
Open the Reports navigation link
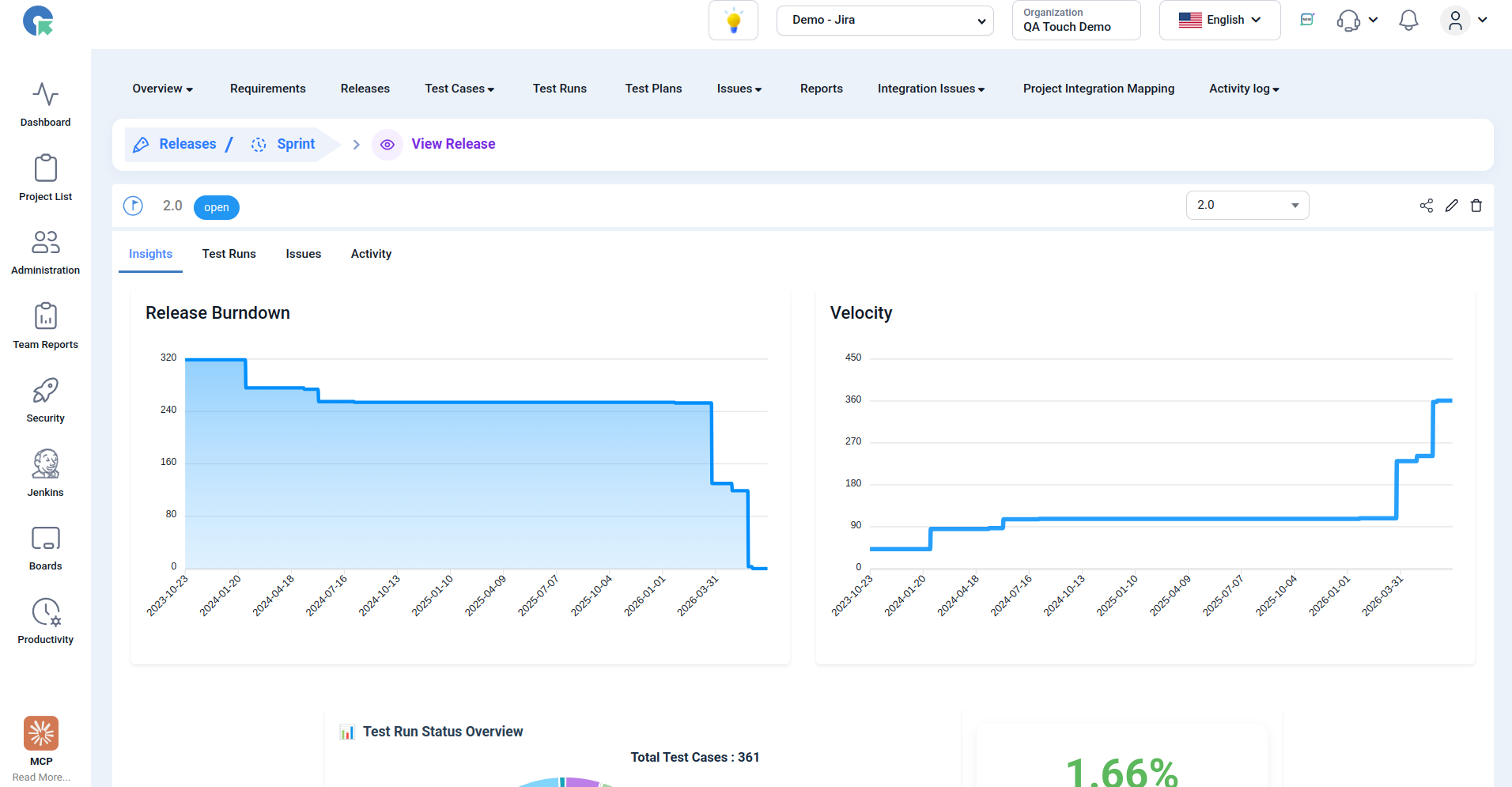822,89
